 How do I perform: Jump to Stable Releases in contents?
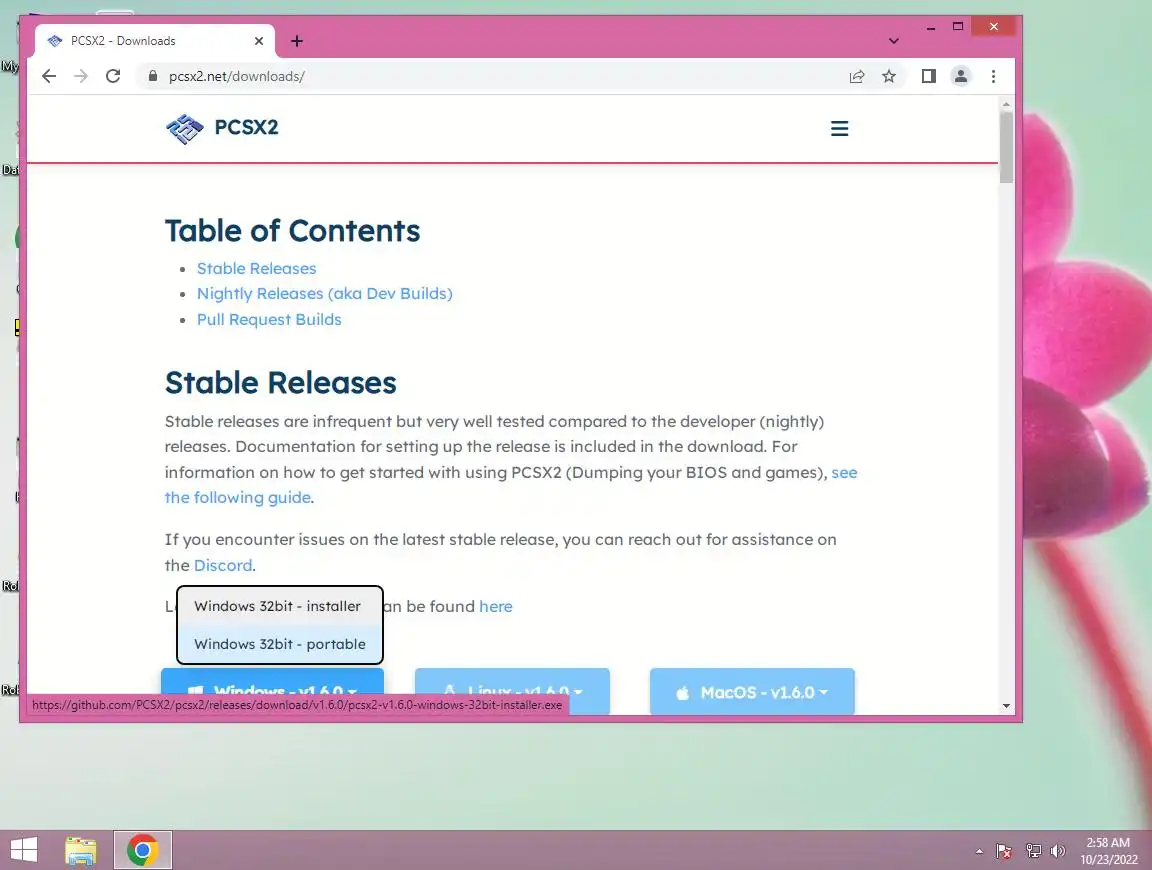(256, 268)
